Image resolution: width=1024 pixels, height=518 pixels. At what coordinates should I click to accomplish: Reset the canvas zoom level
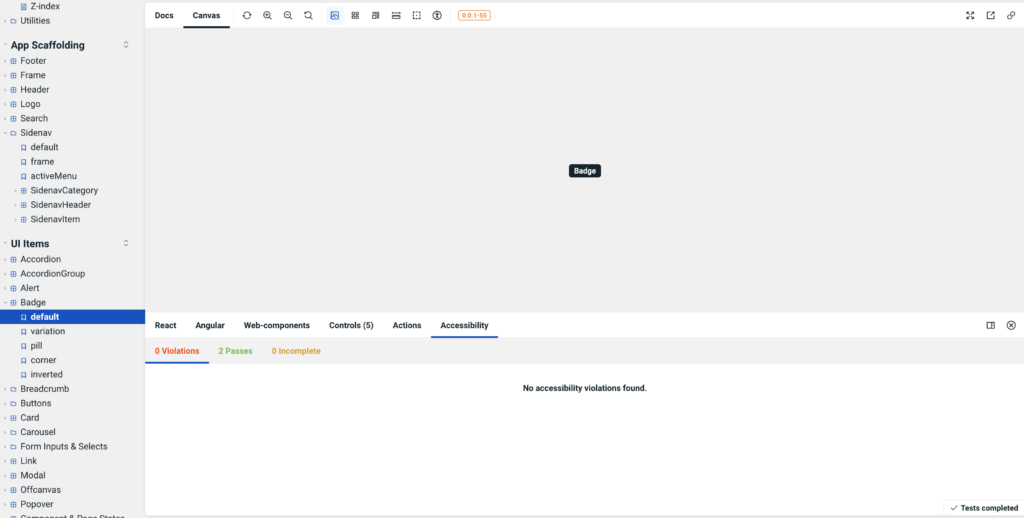pos(308,16)
